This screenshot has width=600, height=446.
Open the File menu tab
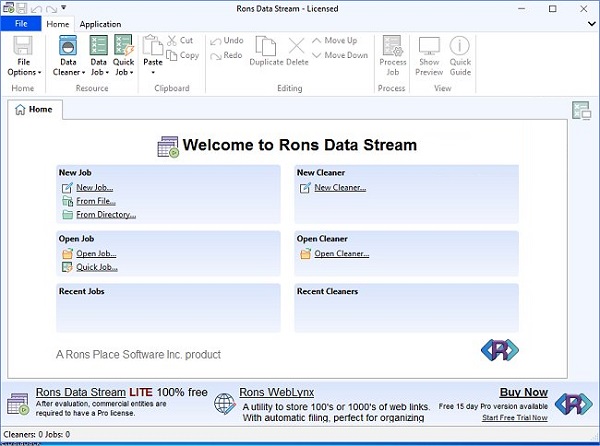tap(21, 24)
